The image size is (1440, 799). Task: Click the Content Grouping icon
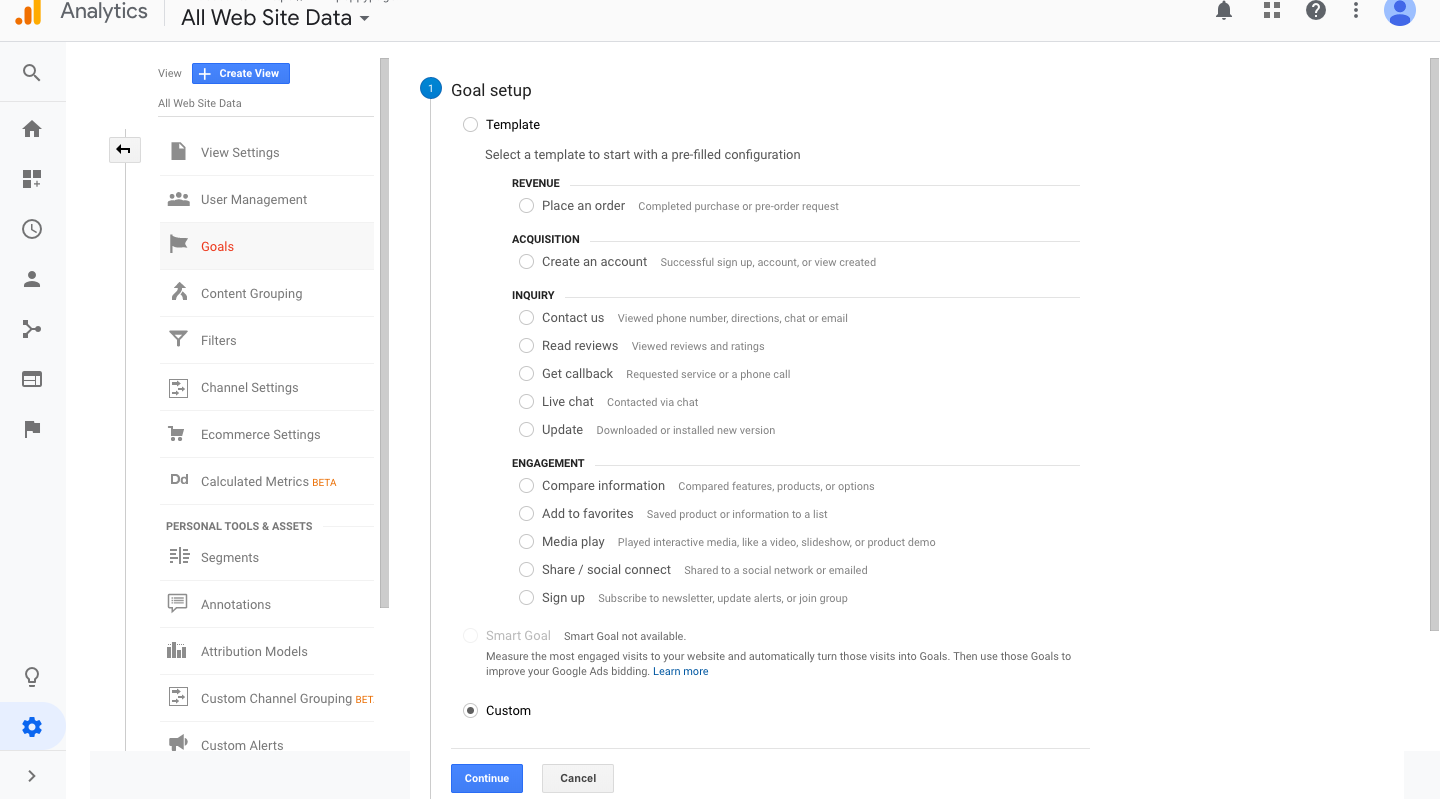pyautogui.click(x=179, y=292)
